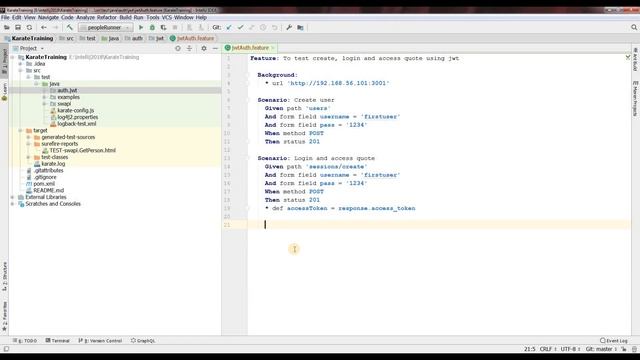Viewport: 640px width, 360px height.
Task: Collapse the src folder node
Action: (20, 70)
